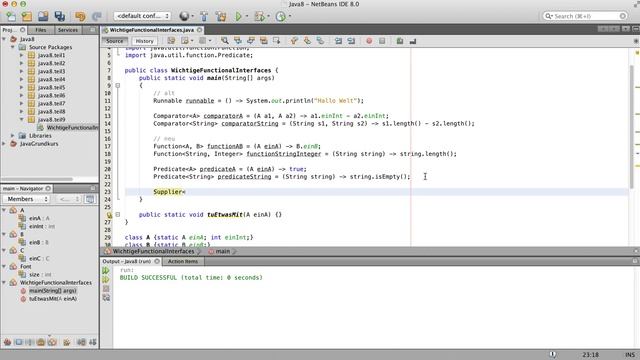Collapse the code fold at line 9
Image resolution: width=640 pixels, height=360 pixels.
[118, 86]
